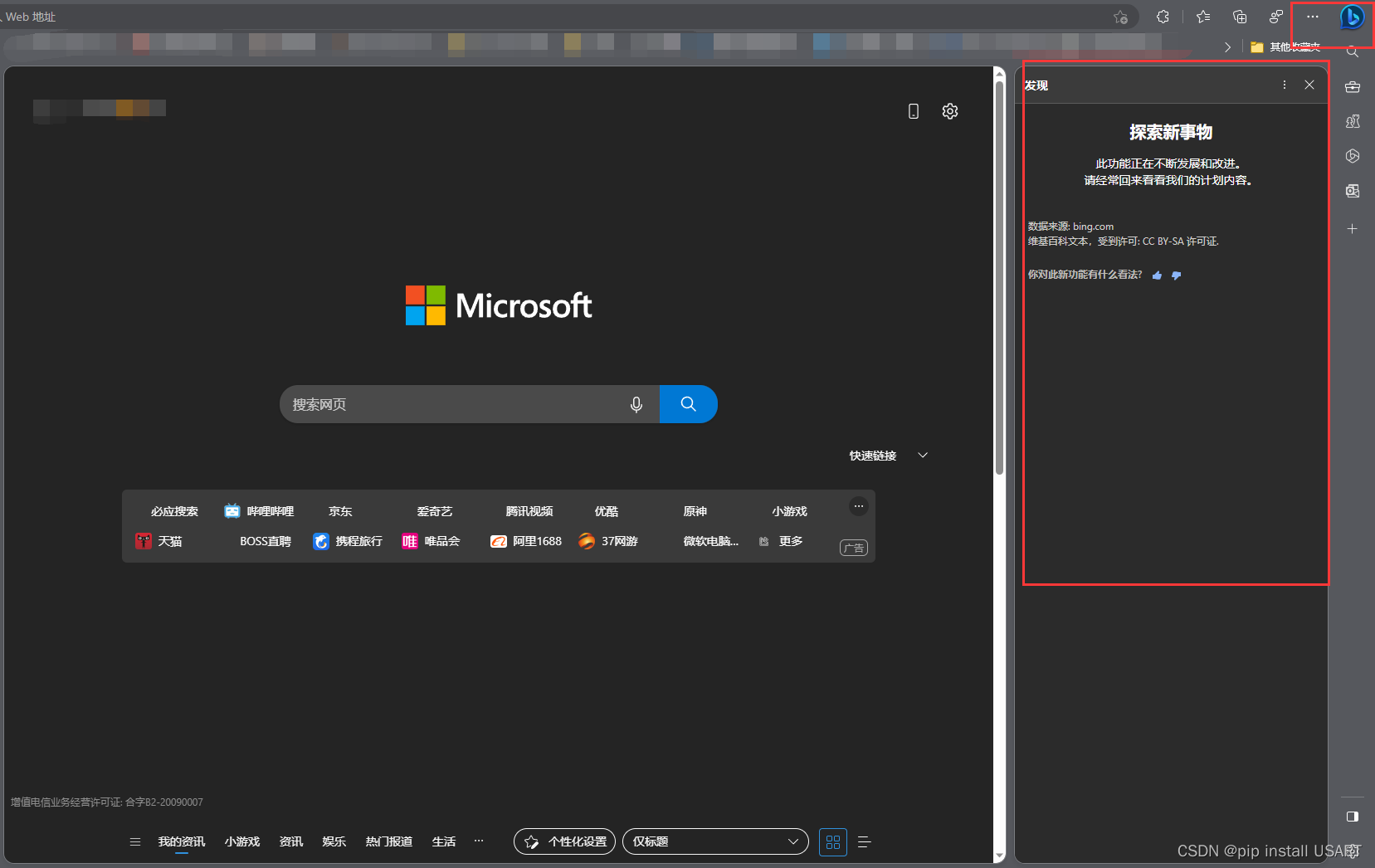Give thumbs down feedback in Discover panel
The image size is (1375, 868).
(x=1176, y=276)
